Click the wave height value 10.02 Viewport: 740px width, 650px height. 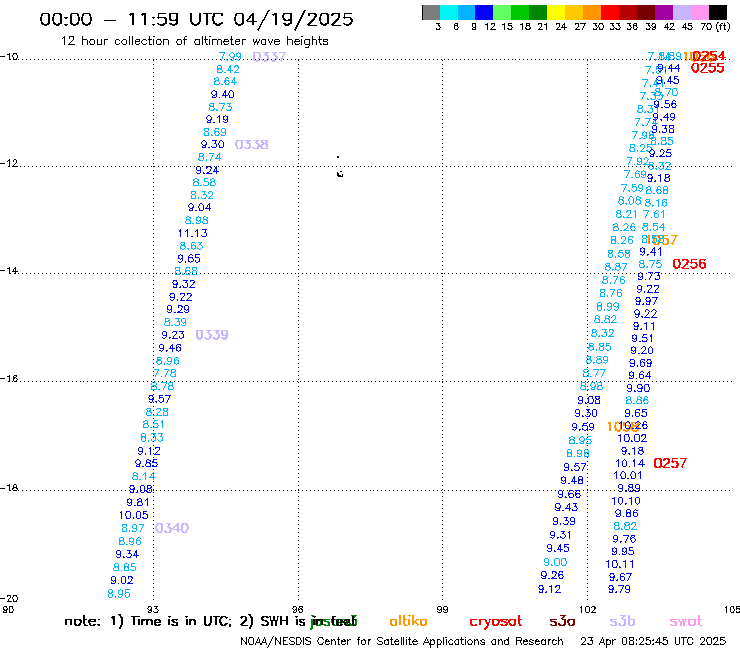pos(632,438)
